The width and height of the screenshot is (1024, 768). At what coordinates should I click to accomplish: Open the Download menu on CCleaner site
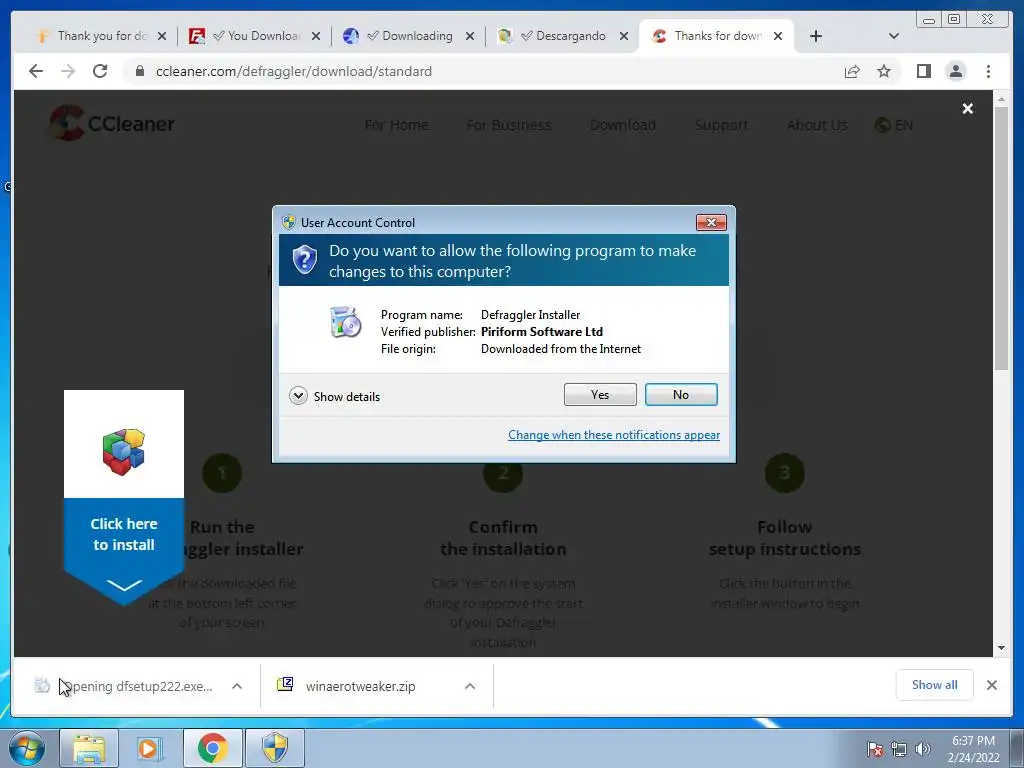(623, 125)
